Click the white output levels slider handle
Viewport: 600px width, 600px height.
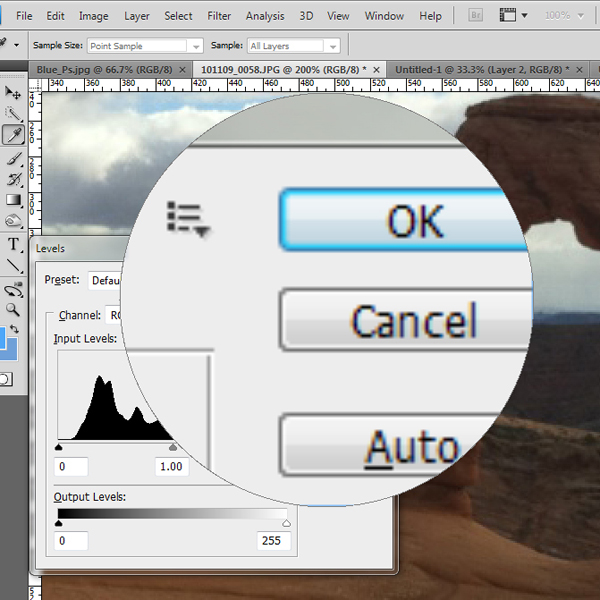(287, 523)
